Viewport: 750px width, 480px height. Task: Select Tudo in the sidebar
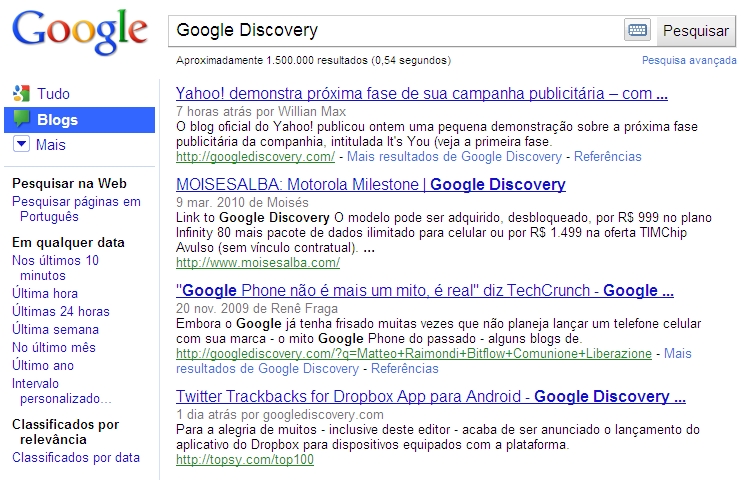[53, 94]
